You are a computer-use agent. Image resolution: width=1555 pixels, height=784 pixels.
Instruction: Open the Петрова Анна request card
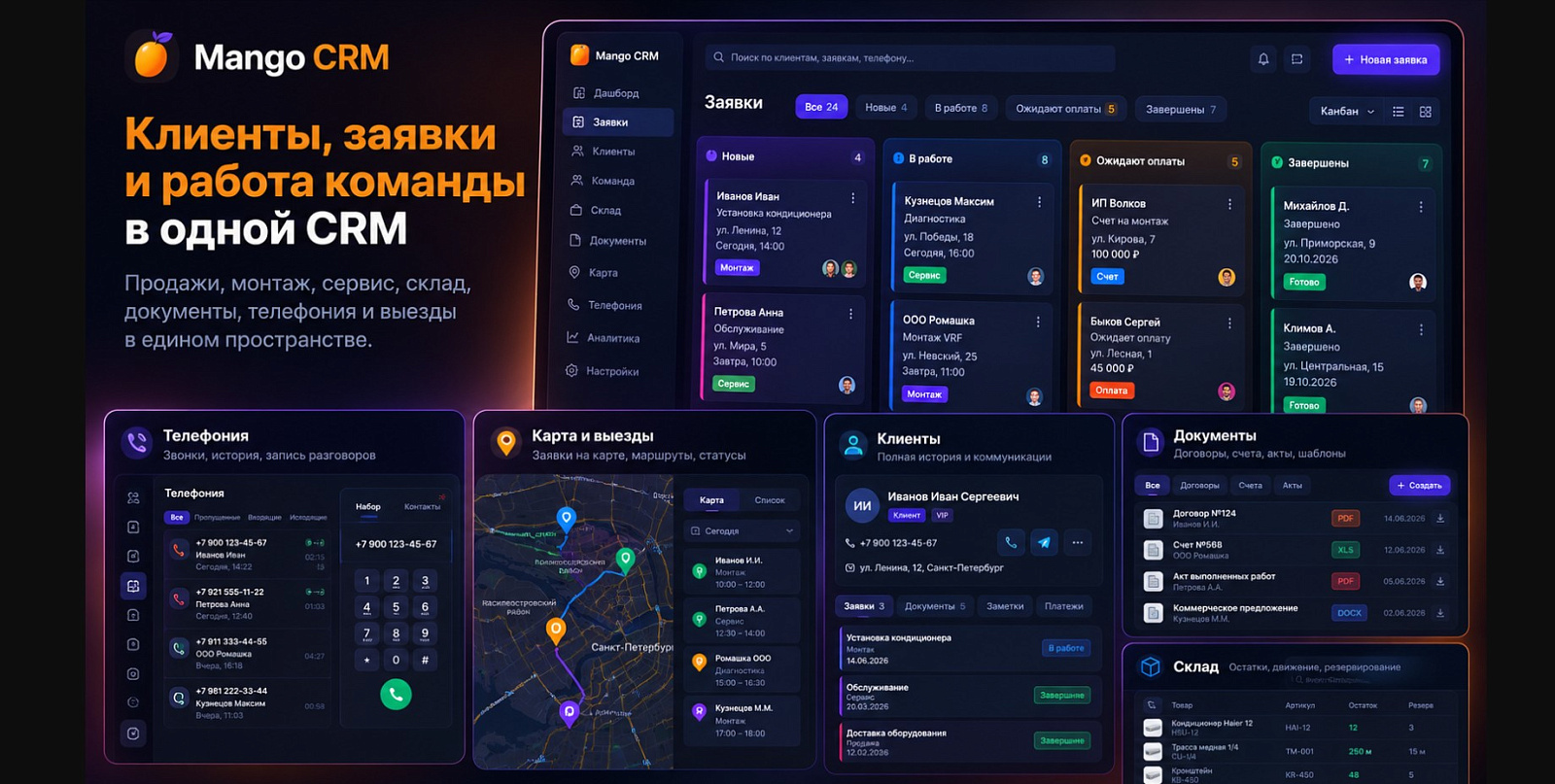782,348
